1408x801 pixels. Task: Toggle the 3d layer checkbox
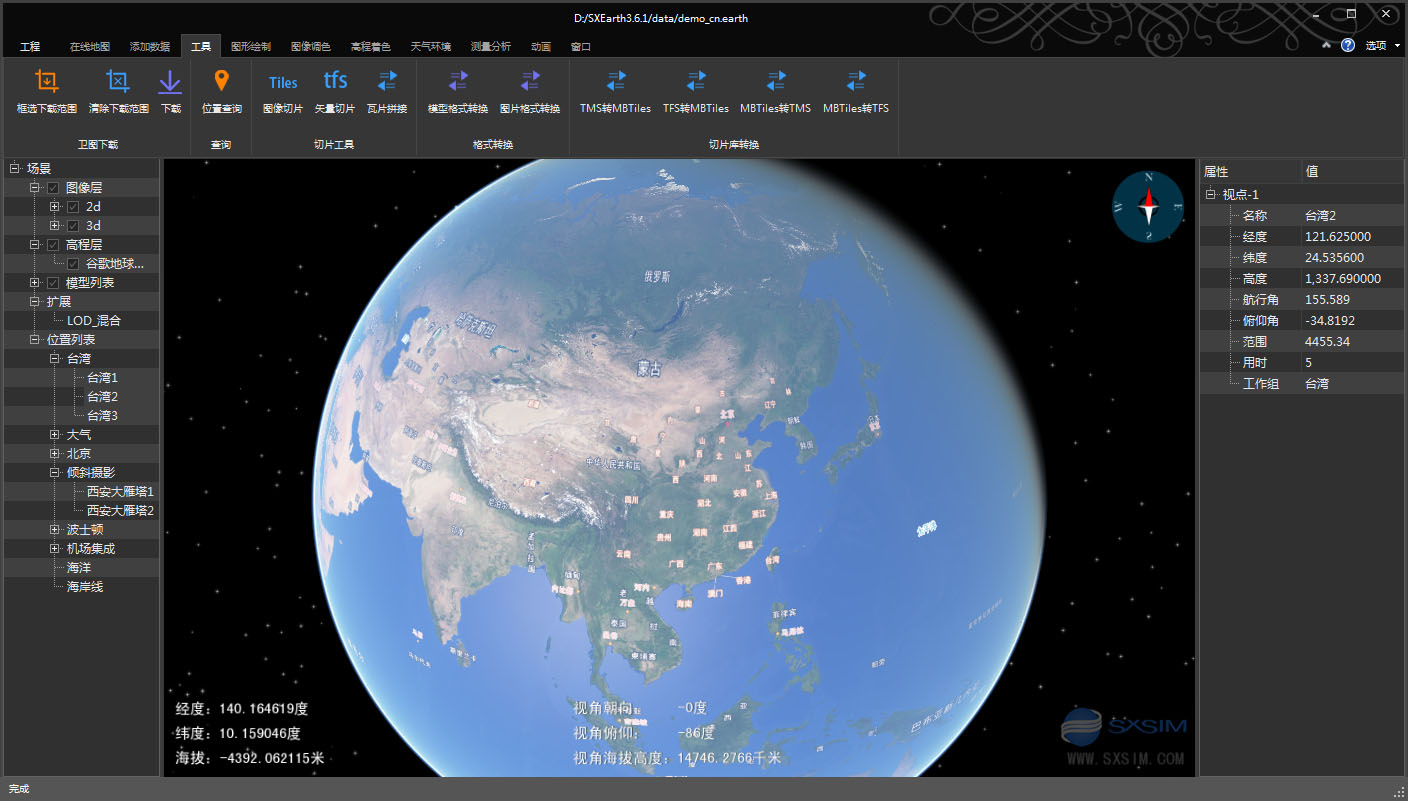[x=73, y=225]
